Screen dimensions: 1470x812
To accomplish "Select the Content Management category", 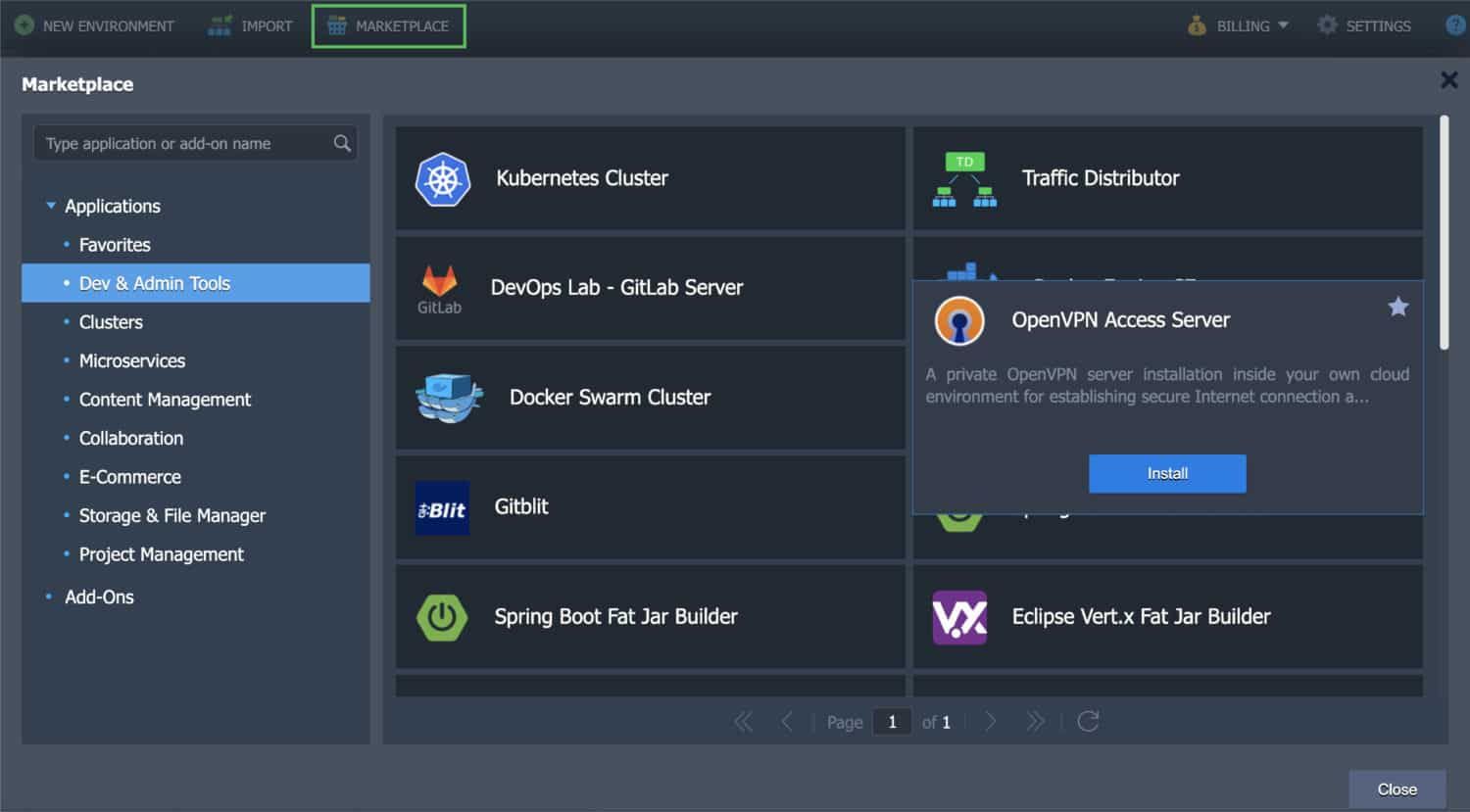I will coord(165,400).
